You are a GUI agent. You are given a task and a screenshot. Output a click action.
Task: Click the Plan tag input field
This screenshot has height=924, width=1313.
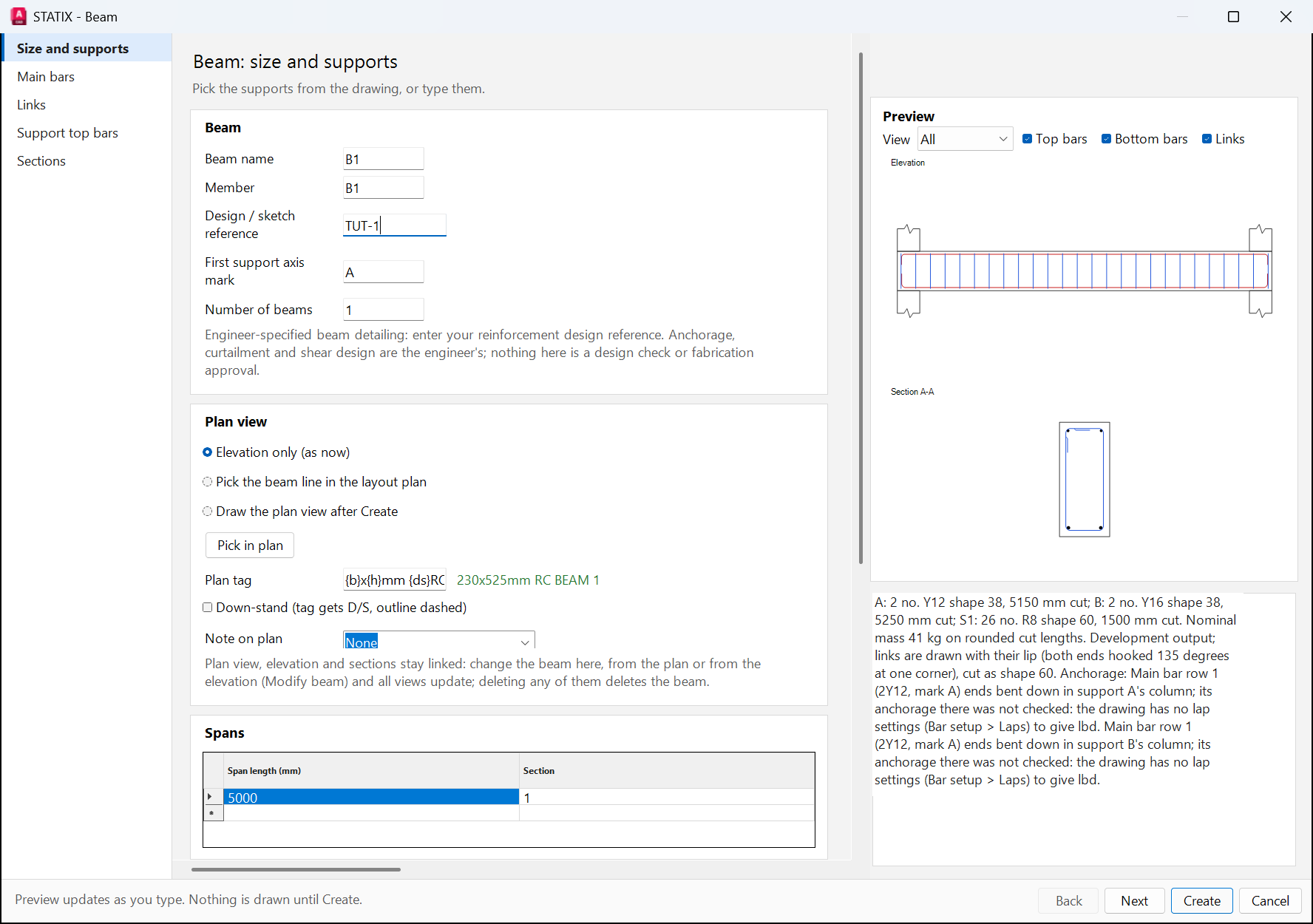(x=395, y=580)
